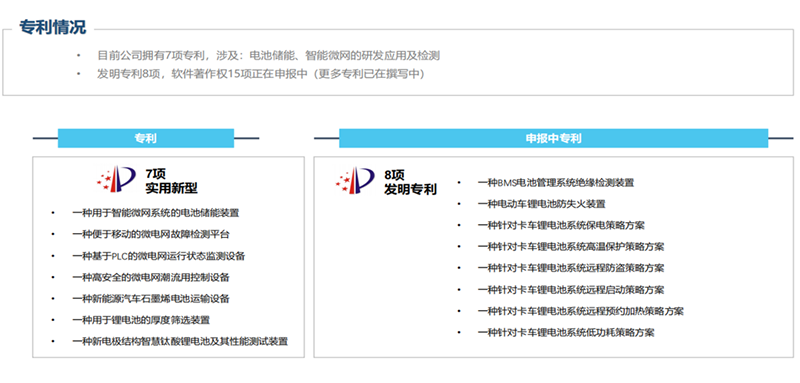The width and height of the screenshot is (800, 383).
Task: Select the blue 申报中专利 header banner
Action: tap(553, 138)
